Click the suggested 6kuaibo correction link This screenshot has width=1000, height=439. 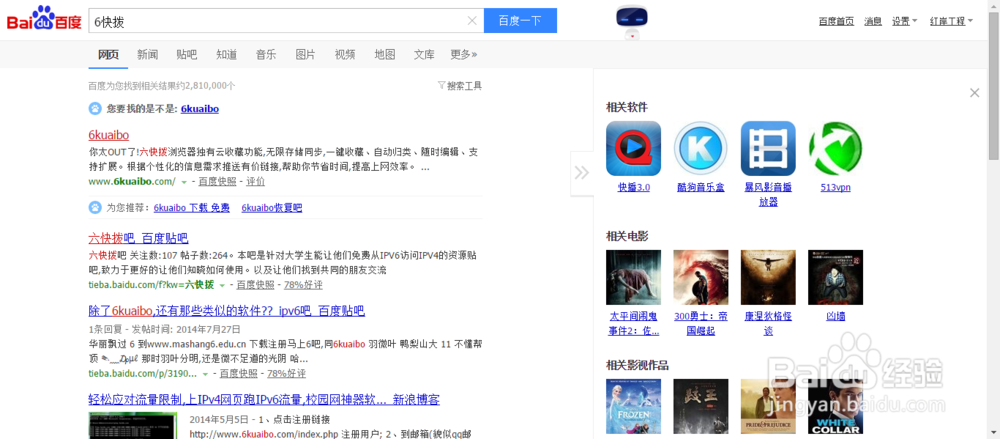point(200,109)
